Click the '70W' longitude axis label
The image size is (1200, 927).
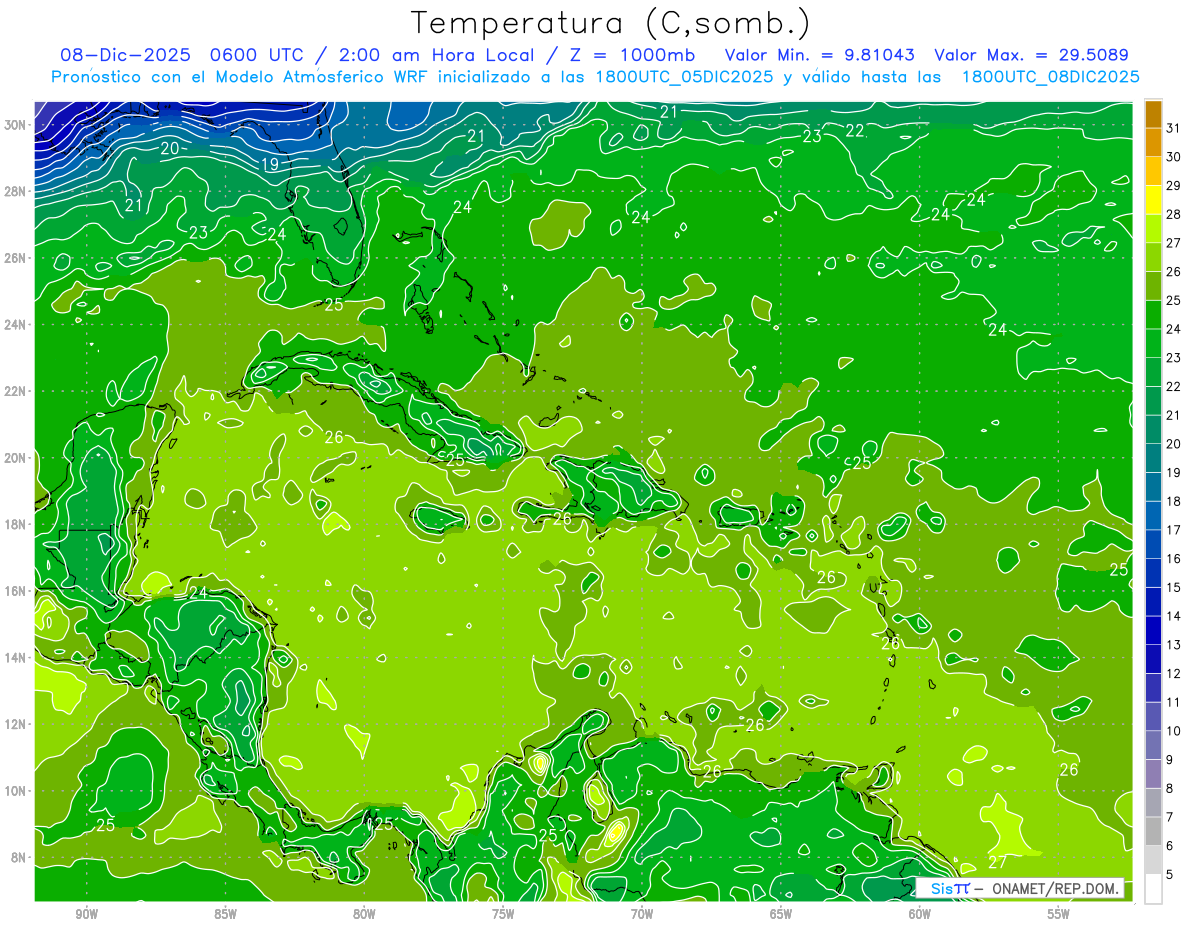click(642, 915)
